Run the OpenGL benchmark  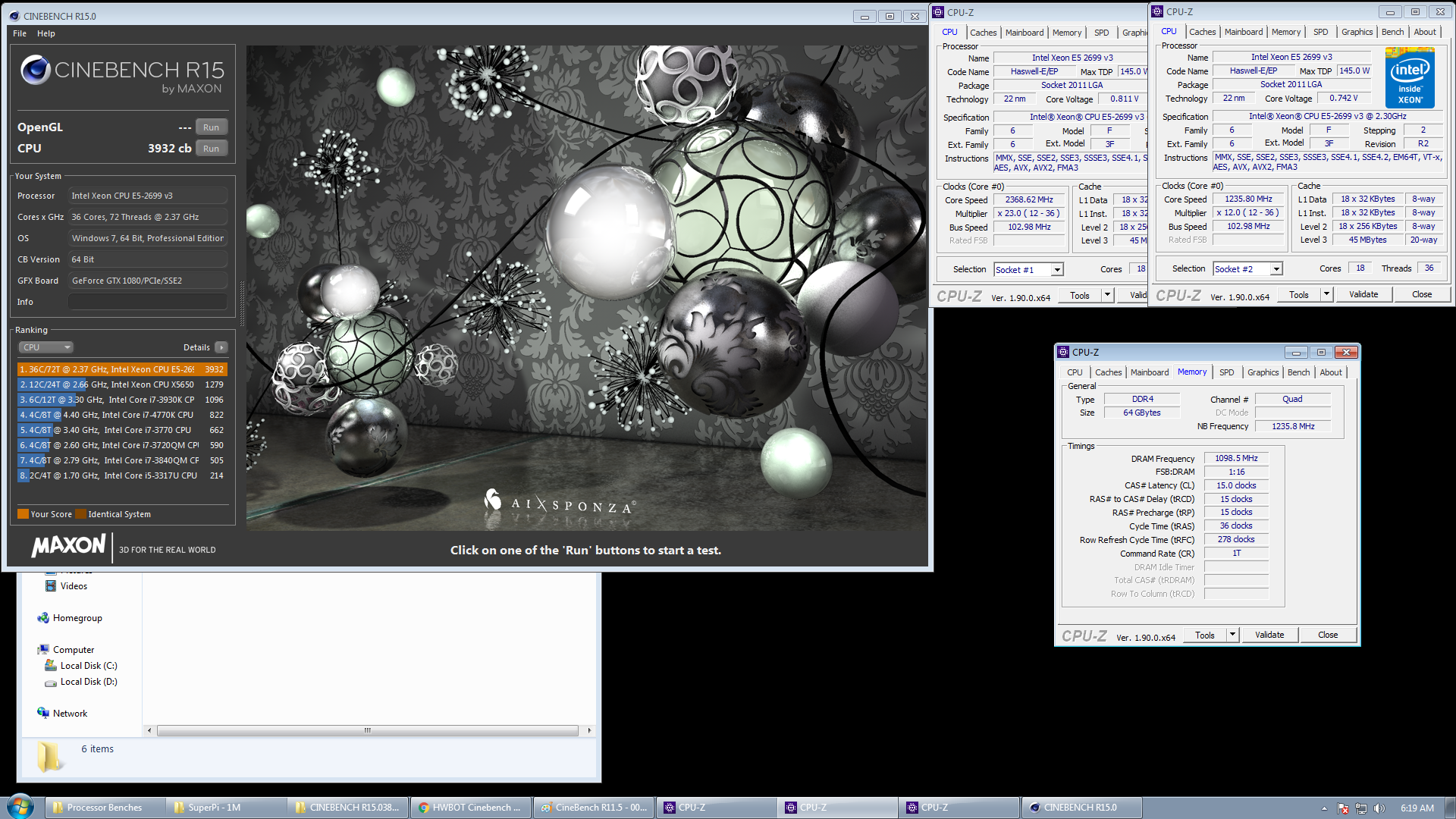[212, 127]
